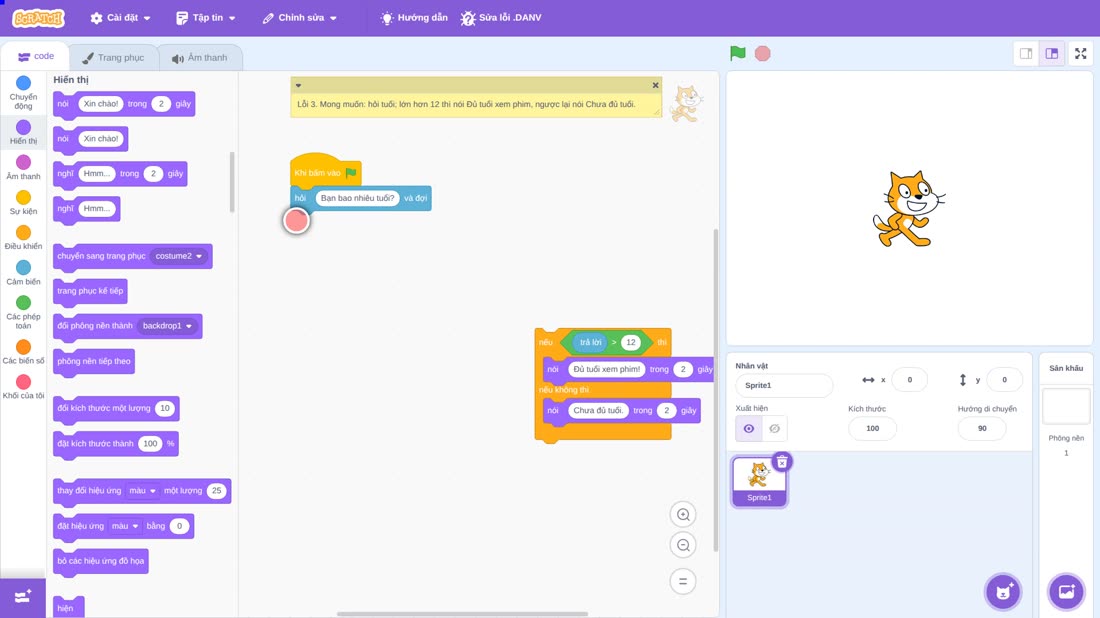This screenshot has height=618, width=1100.
Task: Switch to the code tab
Action: [x=36, y=56]
